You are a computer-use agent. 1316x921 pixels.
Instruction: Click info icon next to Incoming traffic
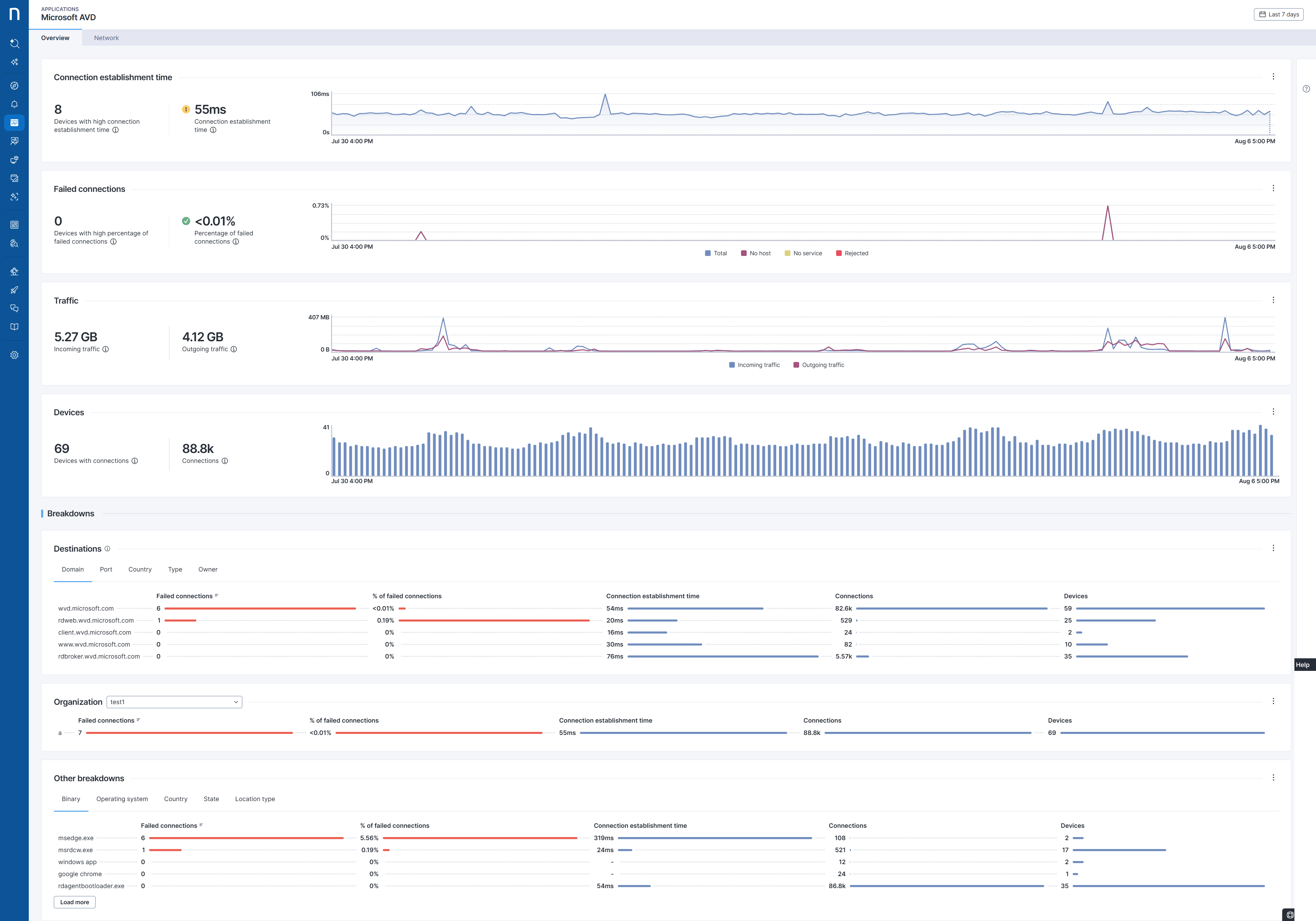pos(106,349)
